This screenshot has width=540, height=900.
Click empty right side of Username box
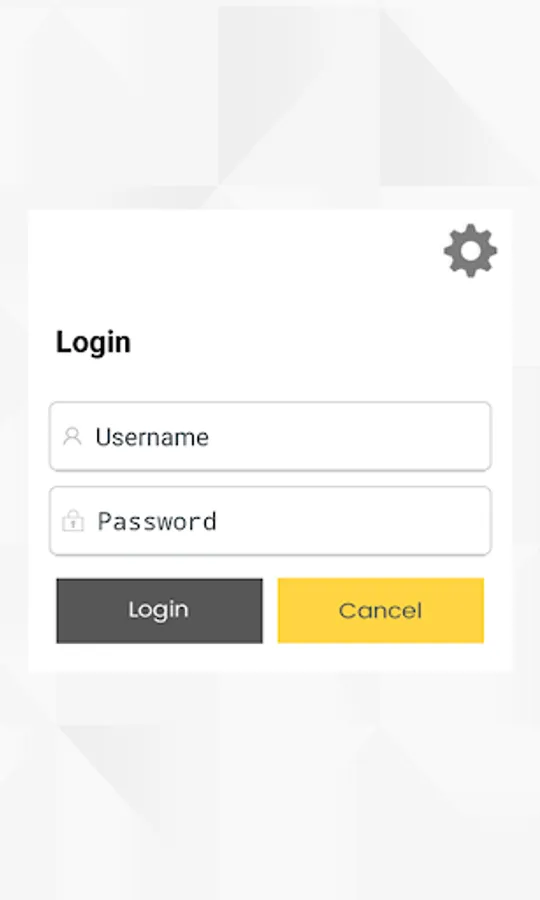[x=373, y=437]
